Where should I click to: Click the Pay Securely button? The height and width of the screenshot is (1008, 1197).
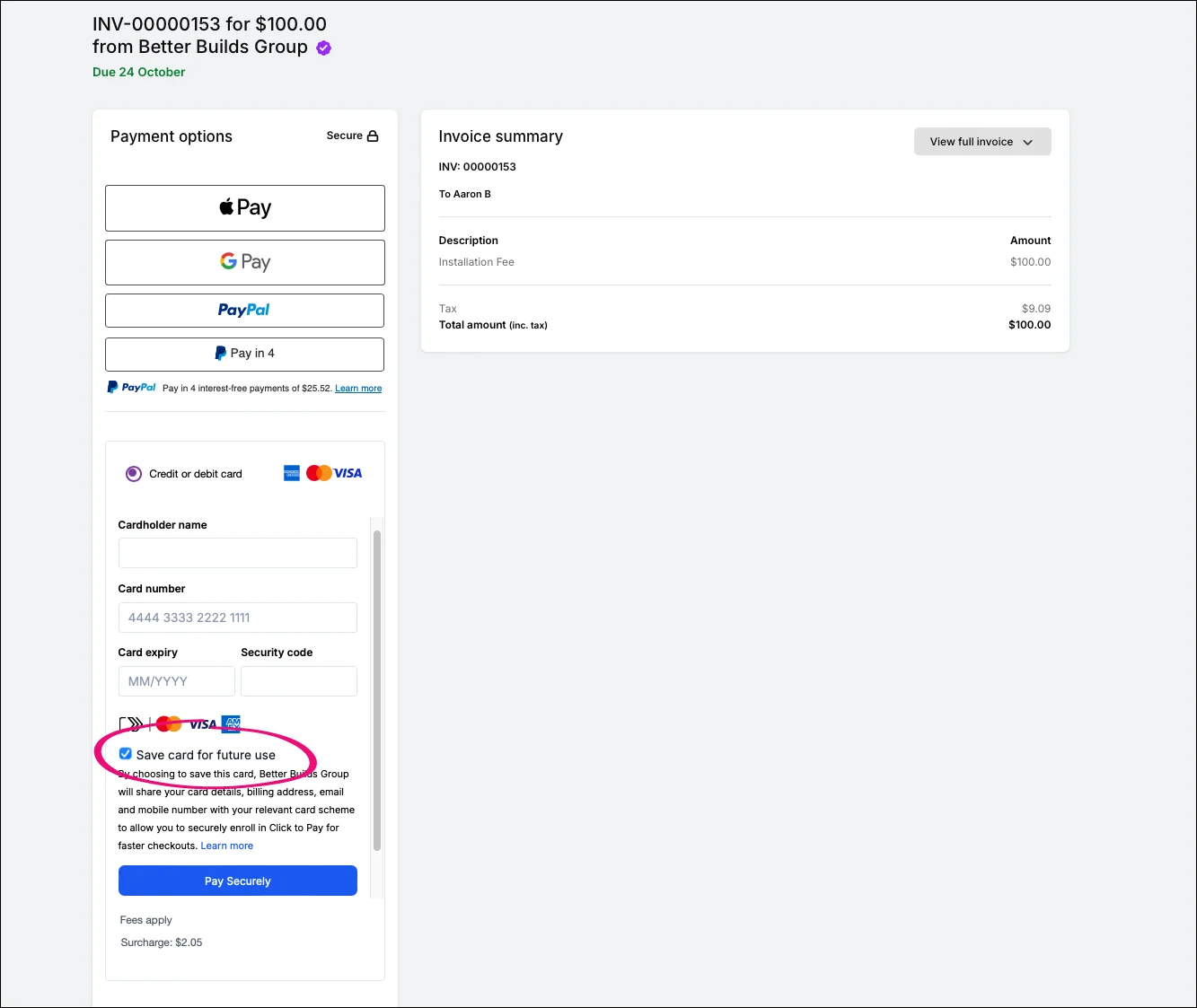pos(238,881)
